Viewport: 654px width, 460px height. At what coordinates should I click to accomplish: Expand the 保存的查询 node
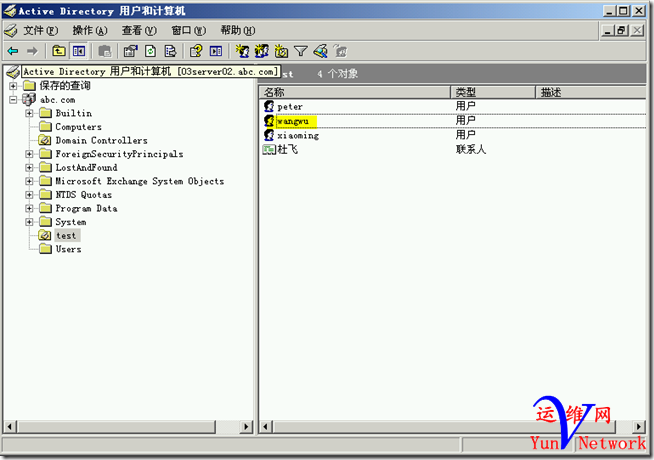click(13, 86)
